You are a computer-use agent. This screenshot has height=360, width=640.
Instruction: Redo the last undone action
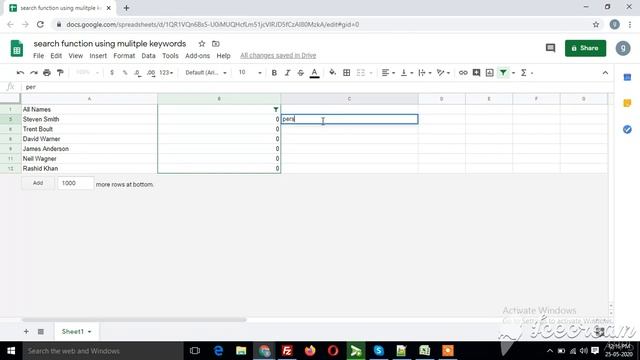33,73
